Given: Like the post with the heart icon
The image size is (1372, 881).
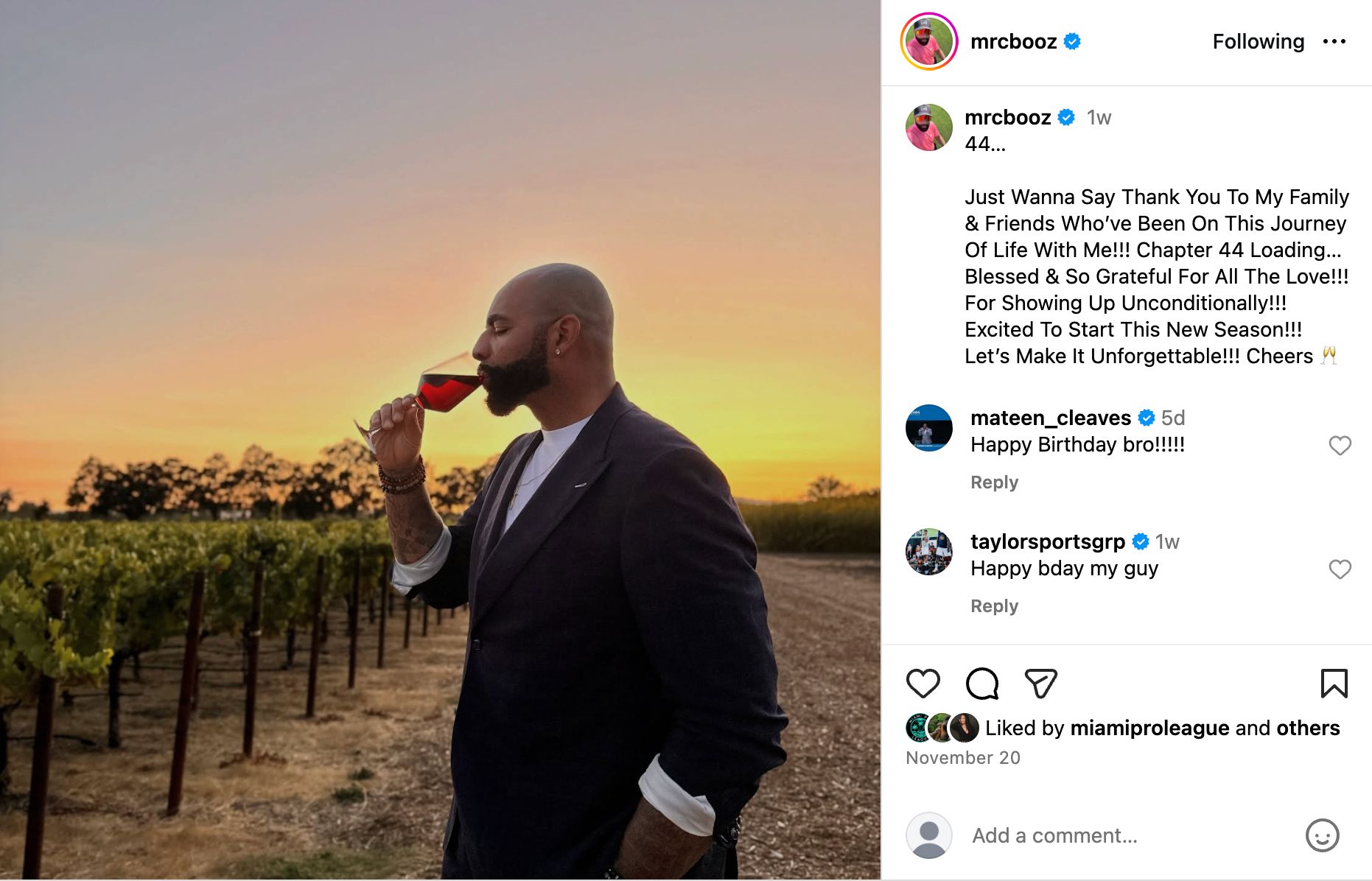Looking at the screenshot, I should pyautogui.click(x=924, y=684).
